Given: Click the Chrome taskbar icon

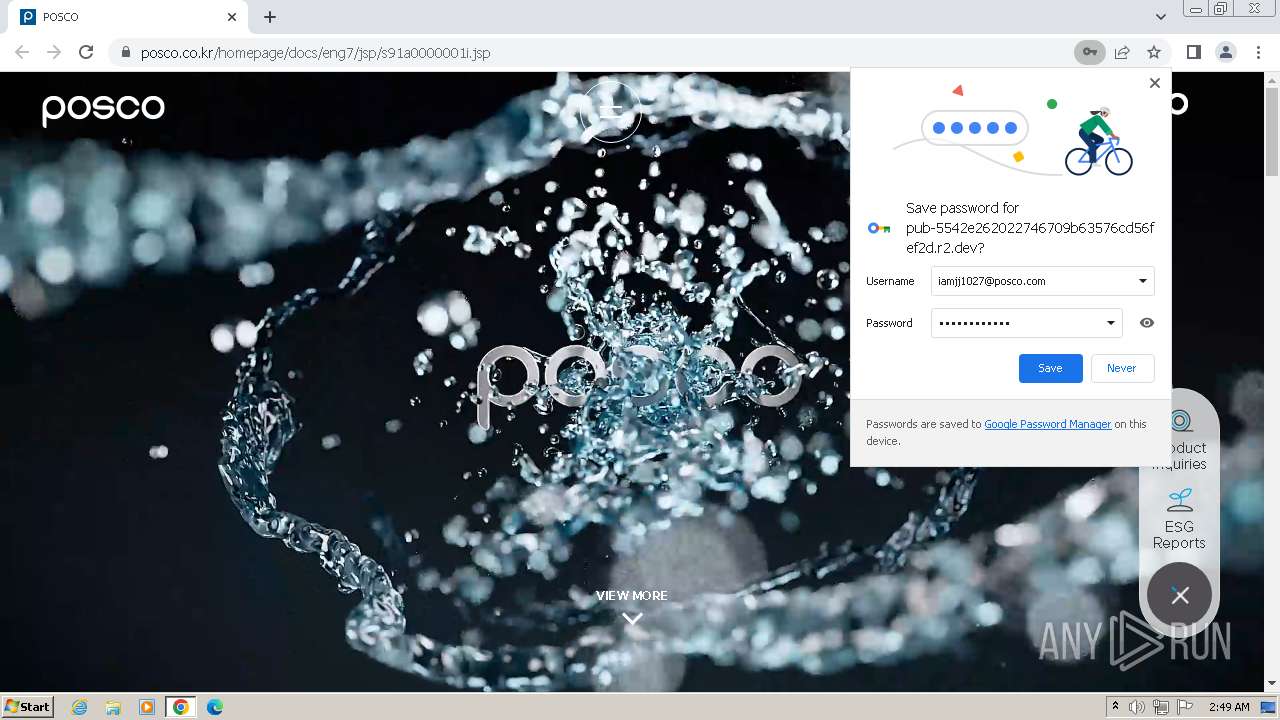Looking at the screenshot, I should (x=181, y=707).
